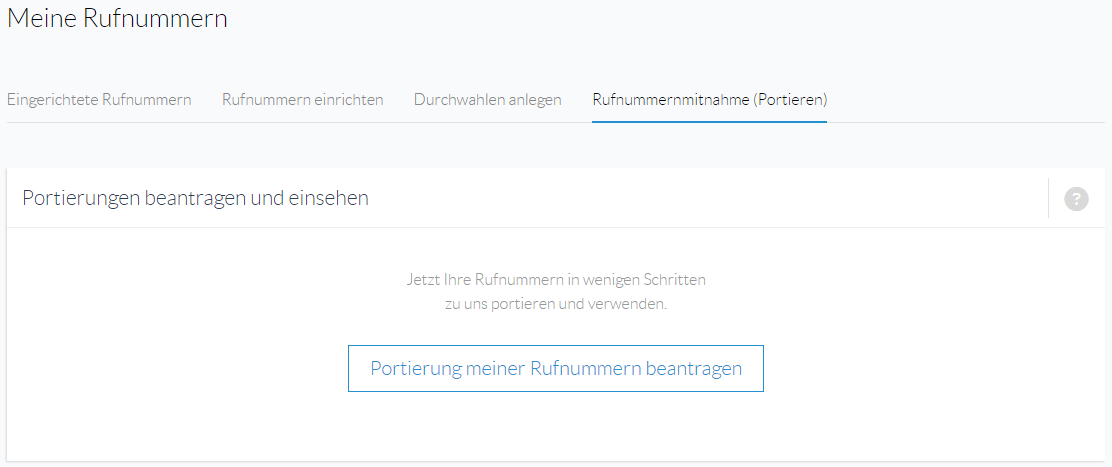Click the gray question mark help icon

pyautogui.click(x=1076, y=198)
